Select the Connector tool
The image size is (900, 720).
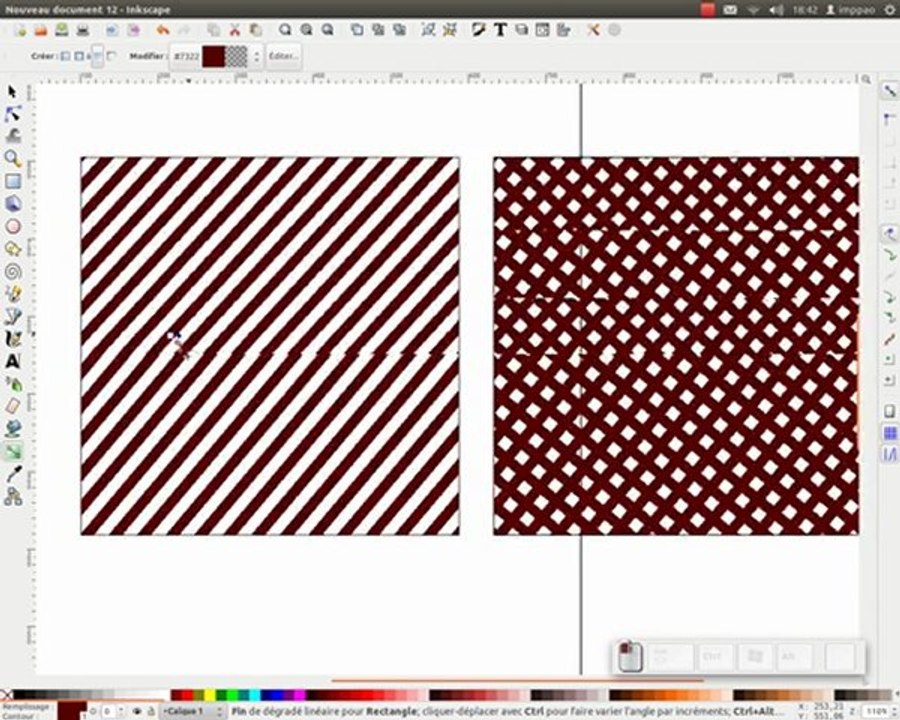coord(13,496)
